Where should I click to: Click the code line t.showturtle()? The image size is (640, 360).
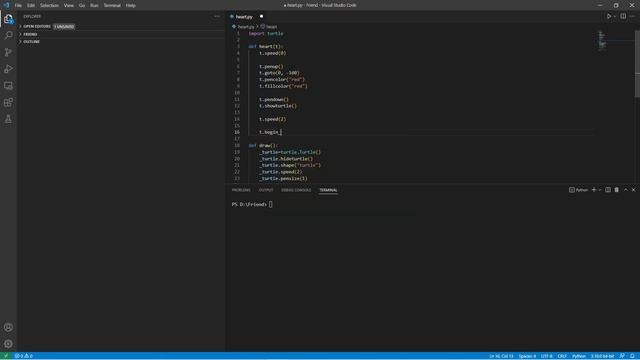[x=278, y=106]
